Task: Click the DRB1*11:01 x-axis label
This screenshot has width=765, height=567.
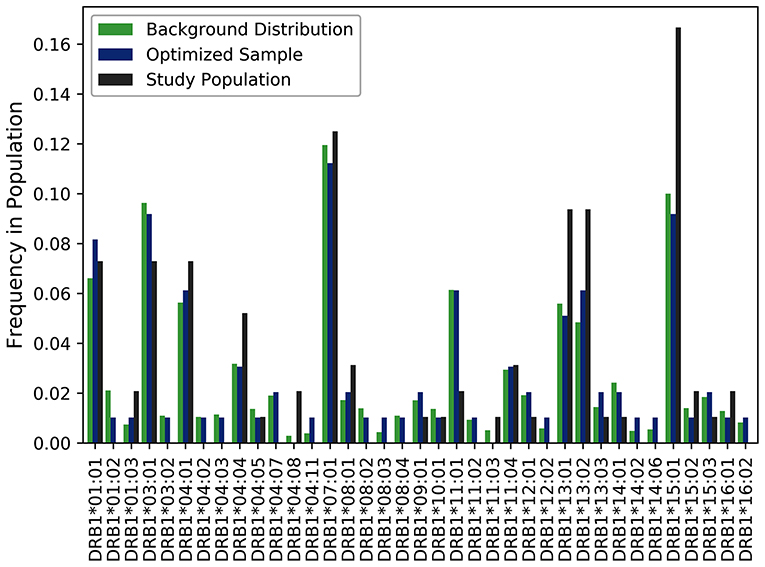Action: (x=456, y=508)
